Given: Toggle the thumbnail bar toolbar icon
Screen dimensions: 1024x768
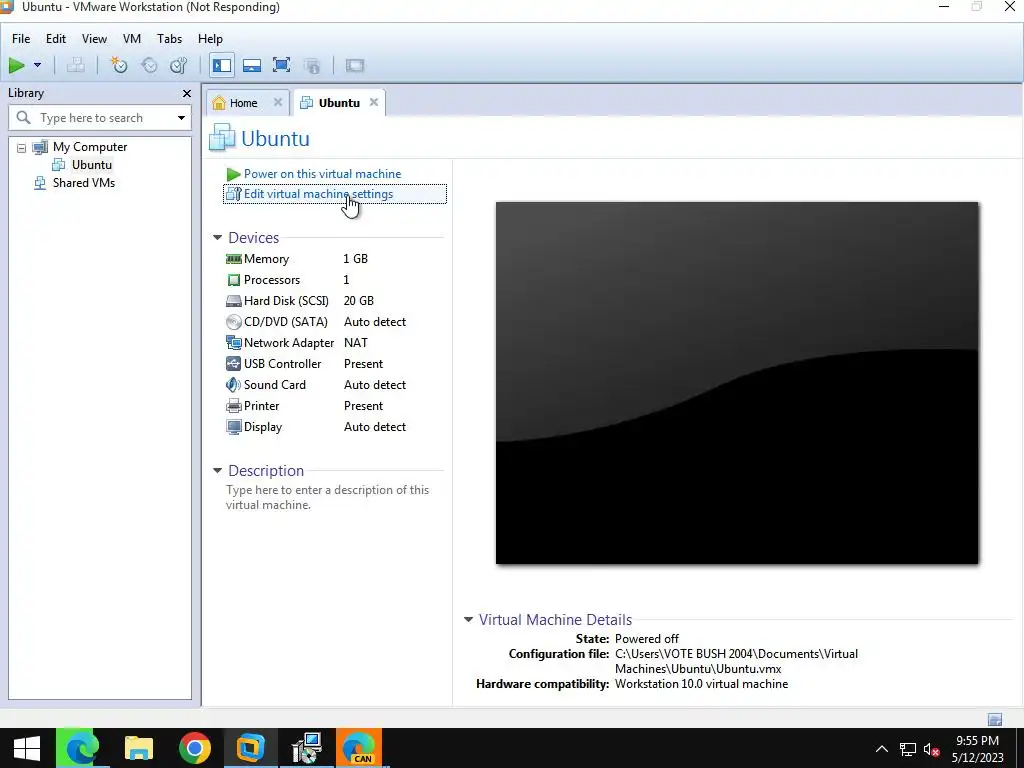Looking at the screenshot, I should (x=252, y=65).
